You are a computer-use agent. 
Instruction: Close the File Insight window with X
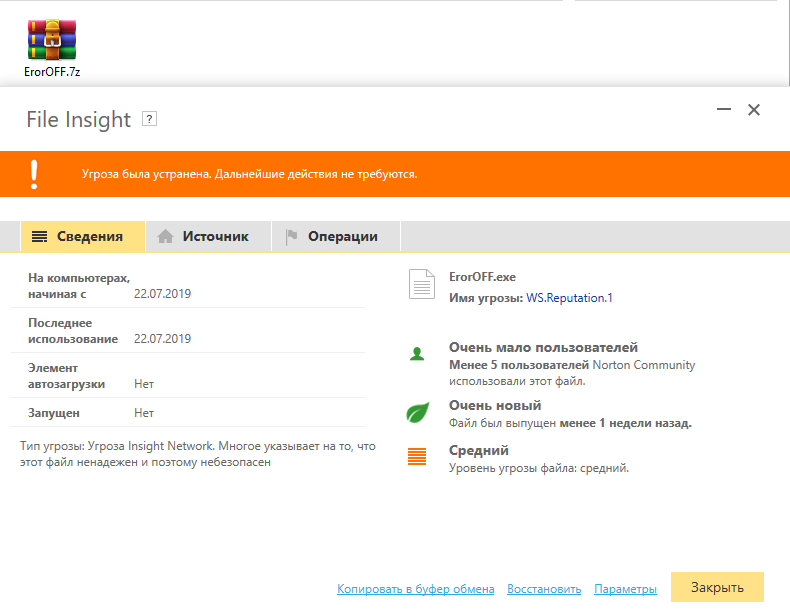coord(754,110)
